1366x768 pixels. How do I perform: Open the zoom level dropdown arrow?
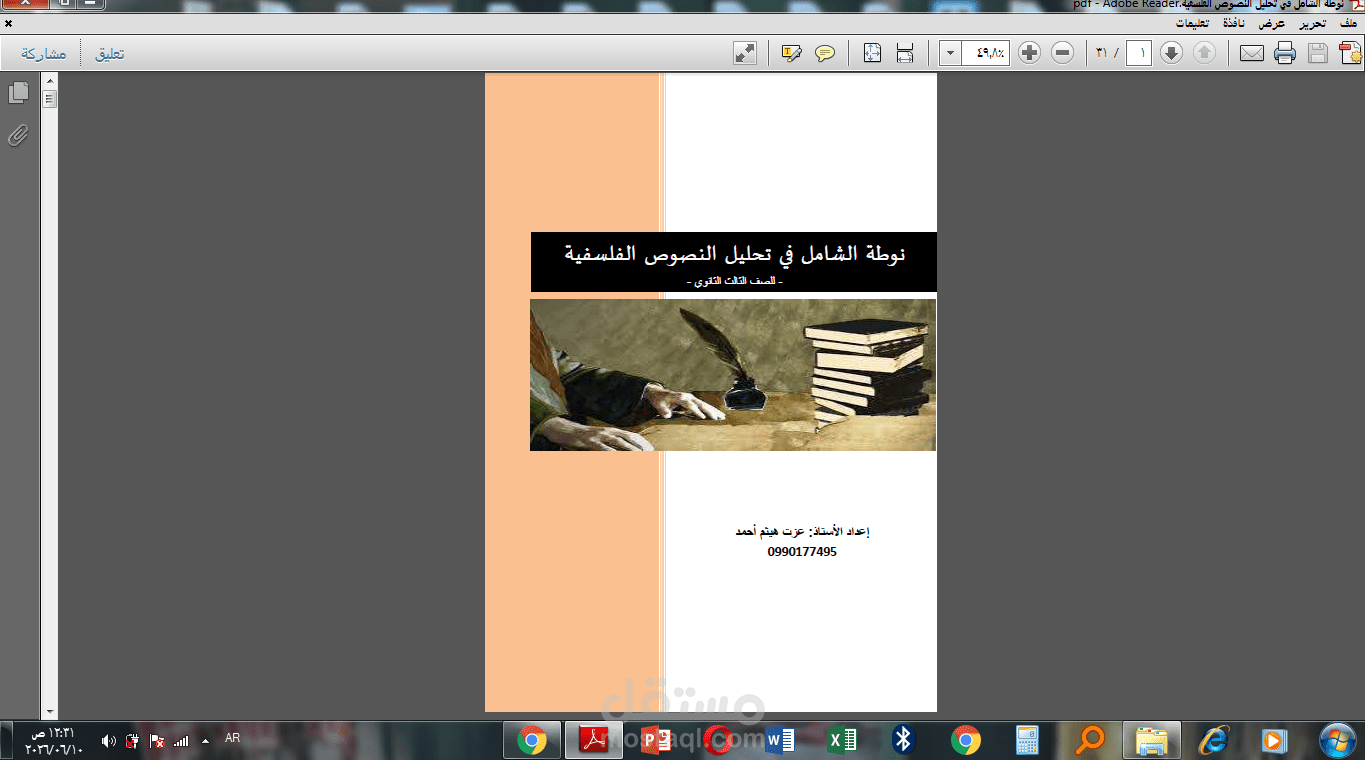pos(950,53)
